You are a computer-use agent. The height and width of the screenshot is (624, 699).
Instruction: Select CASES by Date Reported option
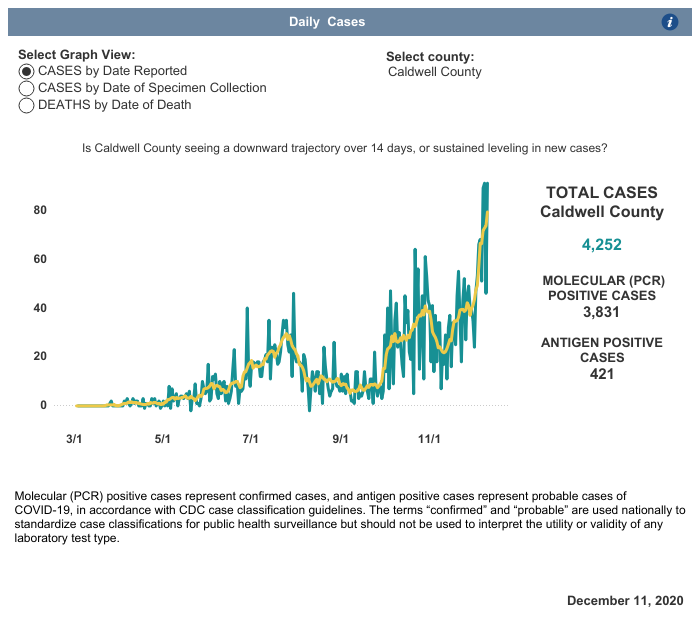(27, 71)
